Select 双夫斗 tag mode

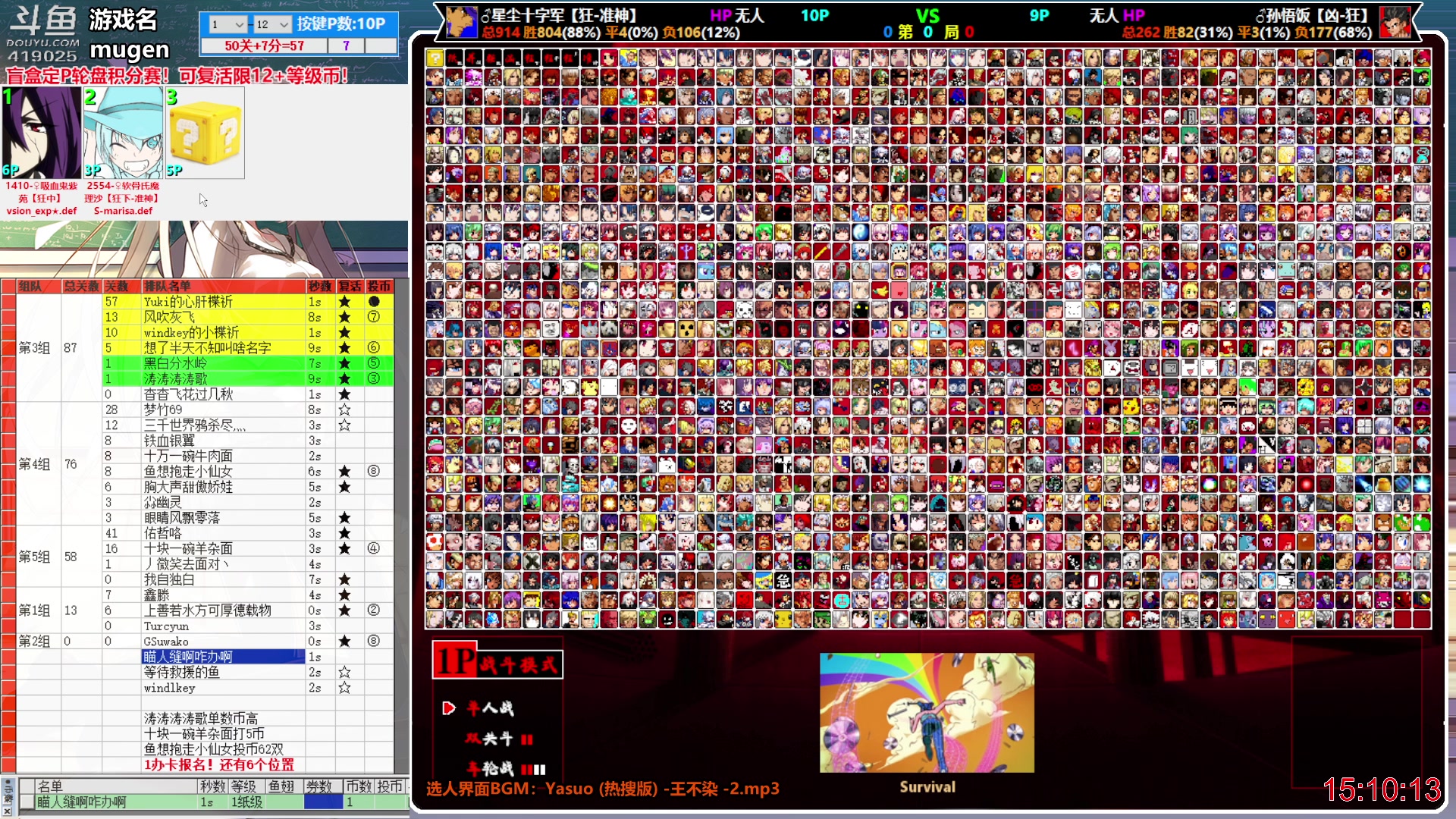pyautogui.click(x=500, y=739)
